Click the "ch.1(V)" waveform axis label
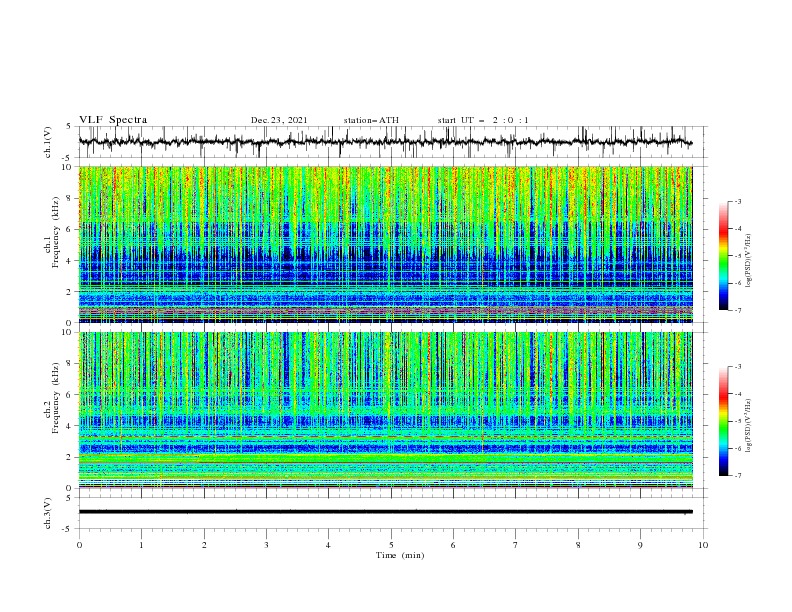This screenshot has height=612, width=792. coord(48,142)
